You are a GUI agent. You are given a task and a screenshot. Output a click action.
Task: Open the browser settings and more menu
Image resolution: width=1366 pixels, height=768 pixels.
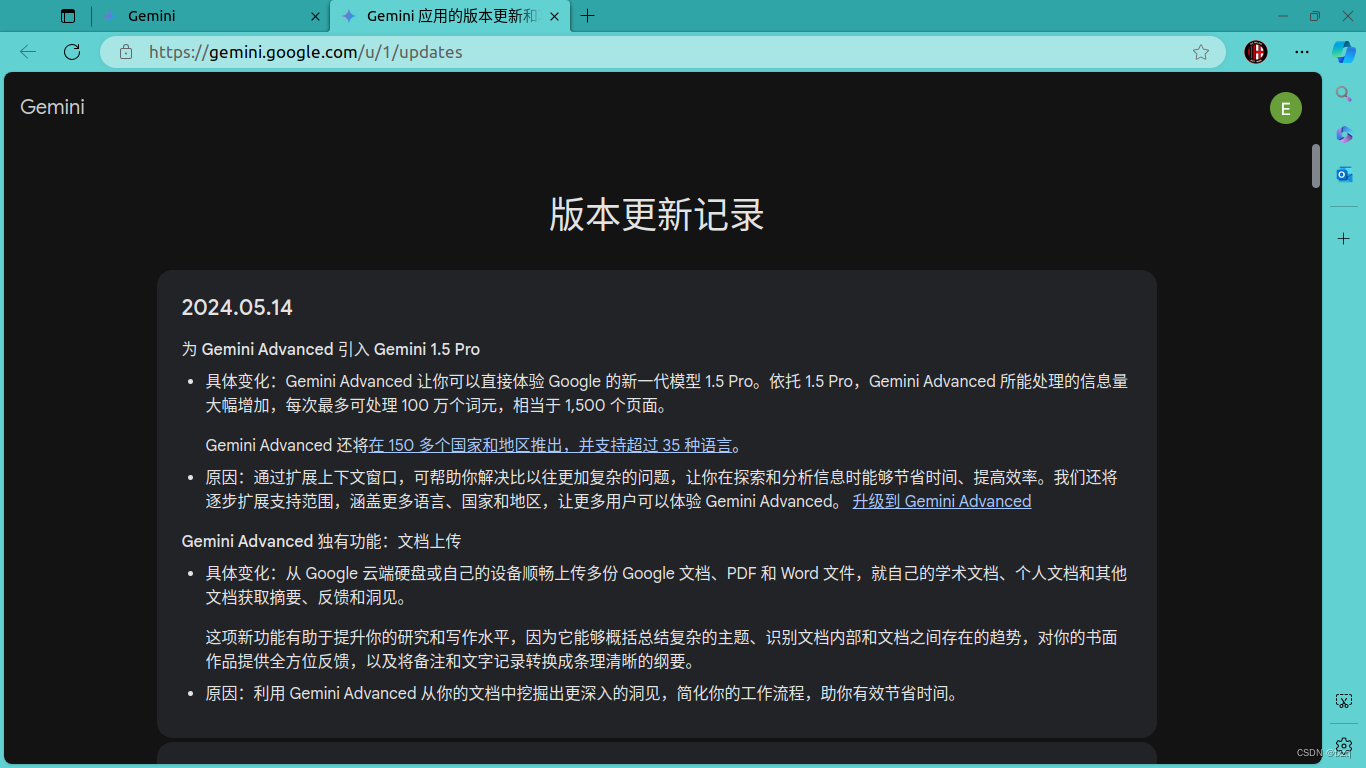(x=1301, y=52)
